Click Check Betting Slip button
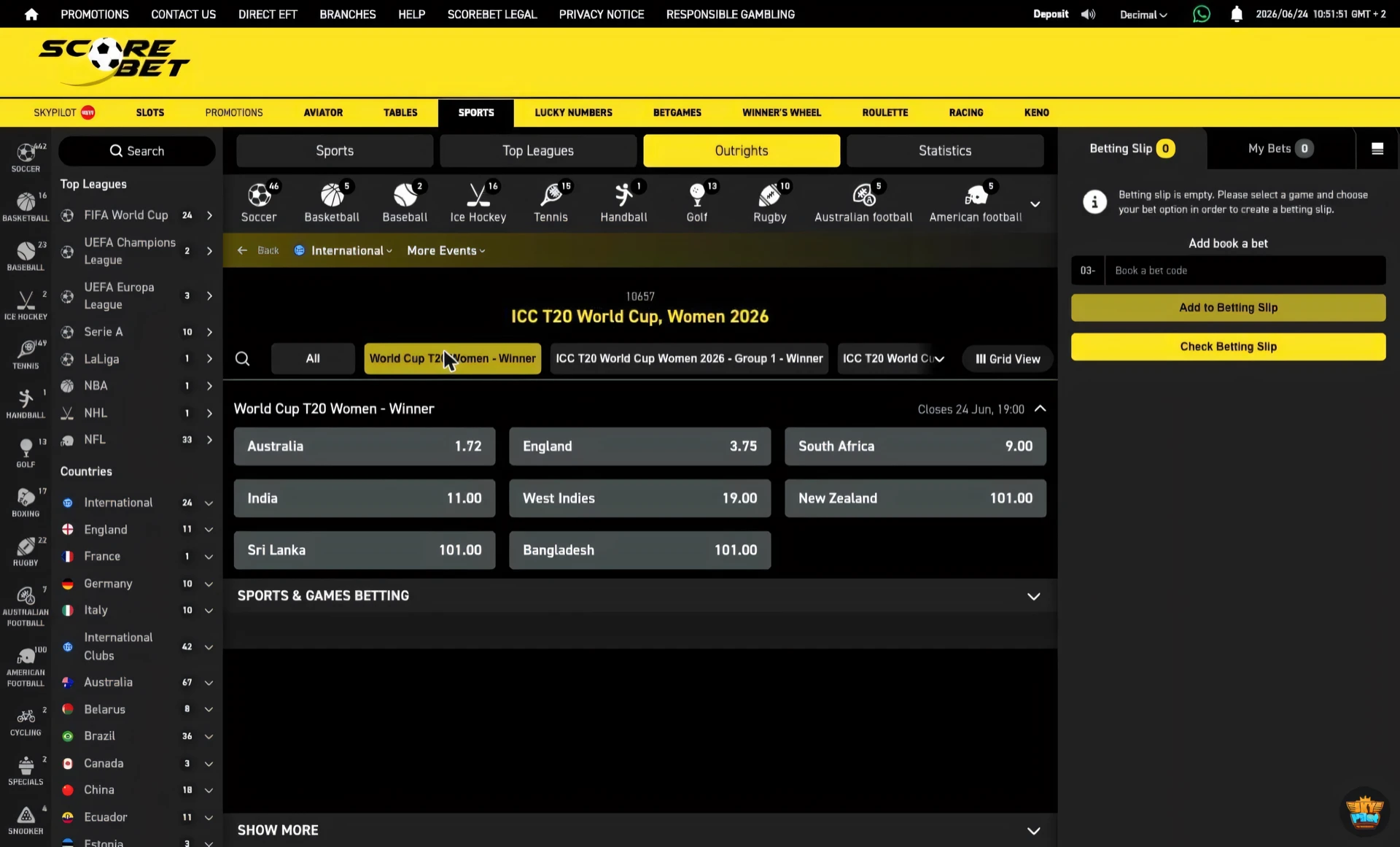The image size is (1400, 847). 1228,347
